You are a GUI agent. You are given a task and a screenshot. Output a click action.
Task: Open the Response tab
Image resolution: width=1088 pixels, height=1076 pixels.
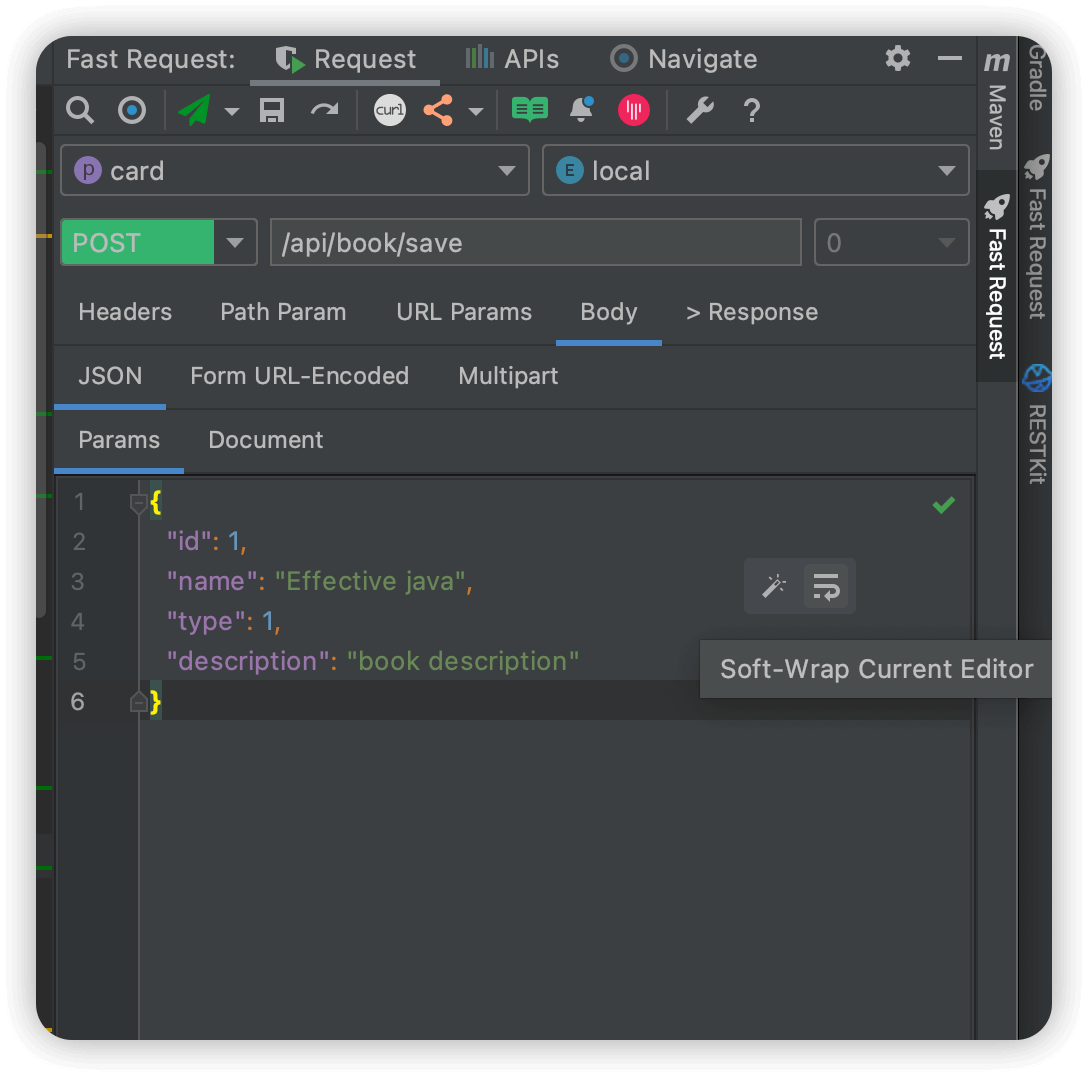(x=752, y=312)
